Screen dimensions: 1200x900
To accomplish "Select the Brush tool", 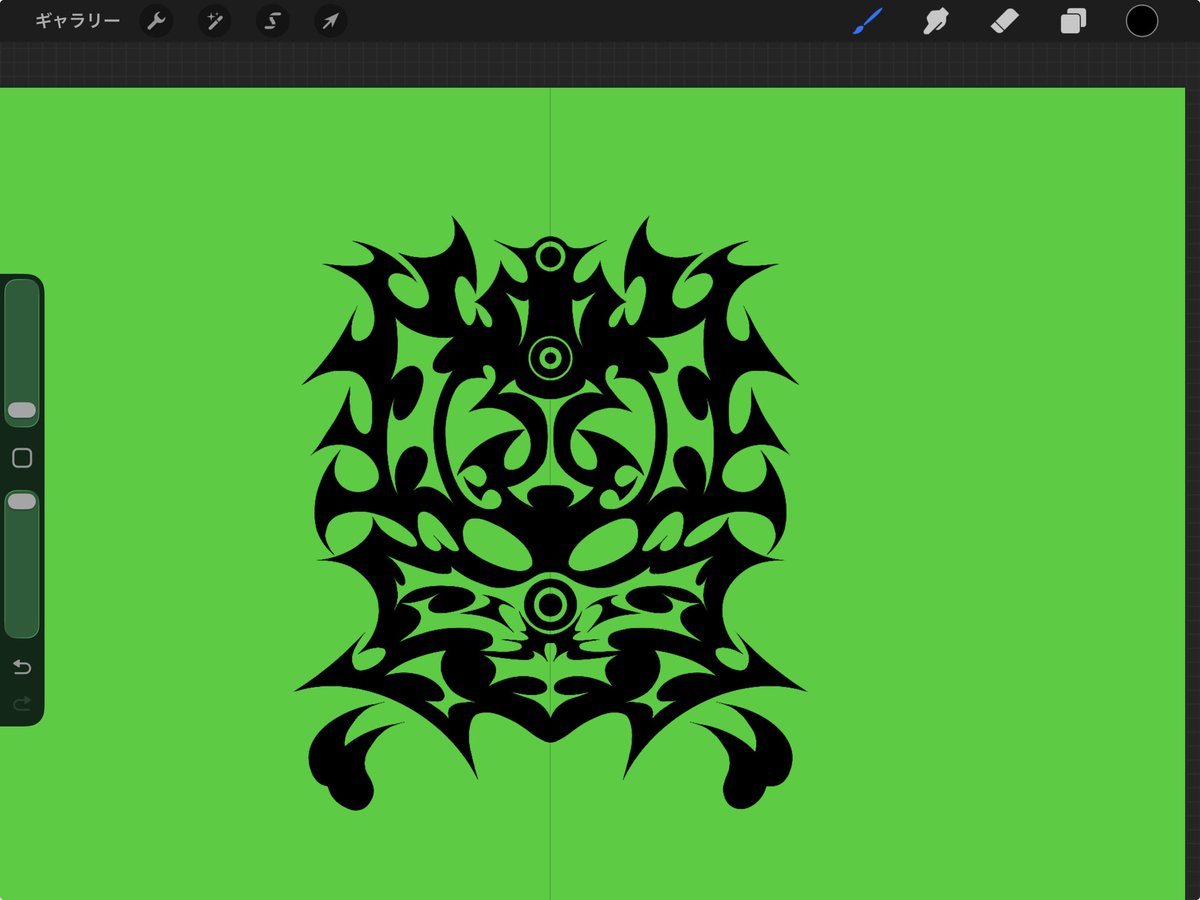I will point(867,21).
